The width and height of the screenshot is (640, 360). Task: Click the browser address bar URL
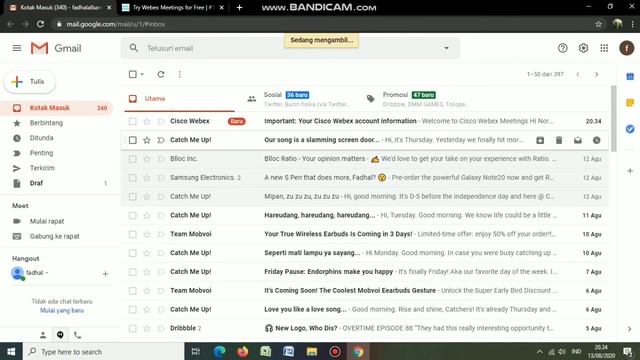click(116, 24)
